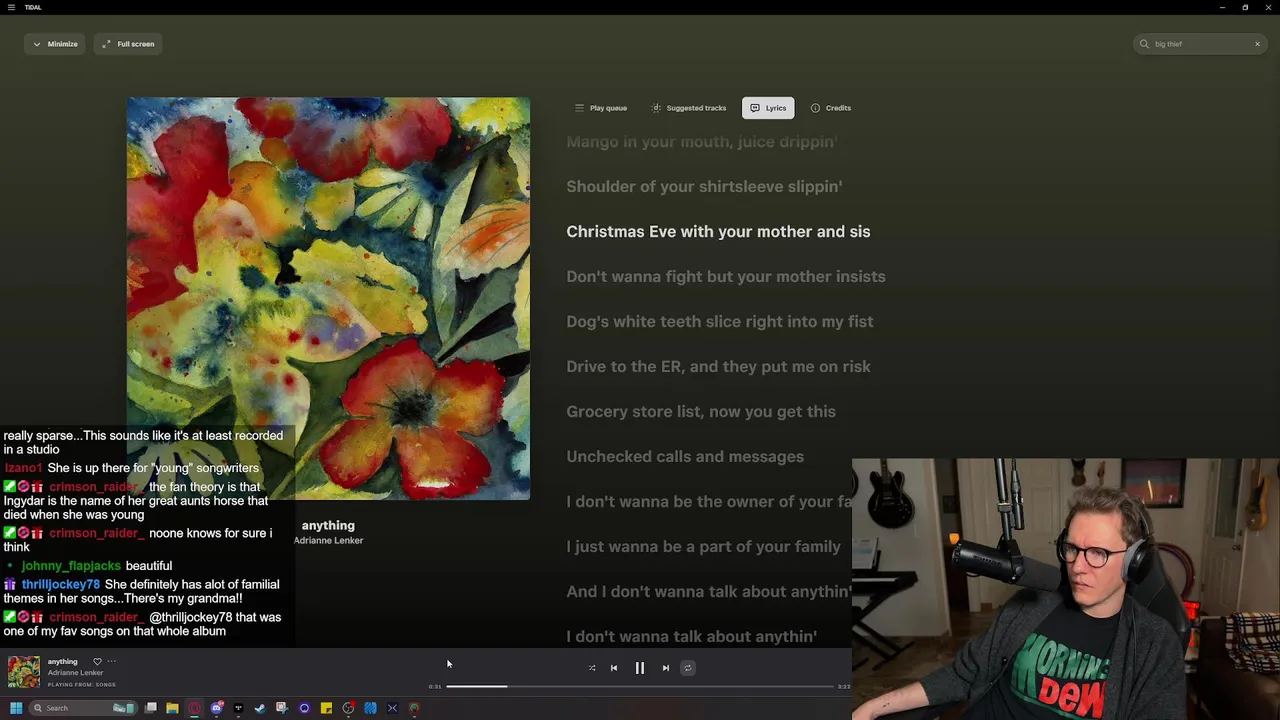
Task: Open Steam from the taskbar
Action: click(260, 708)
